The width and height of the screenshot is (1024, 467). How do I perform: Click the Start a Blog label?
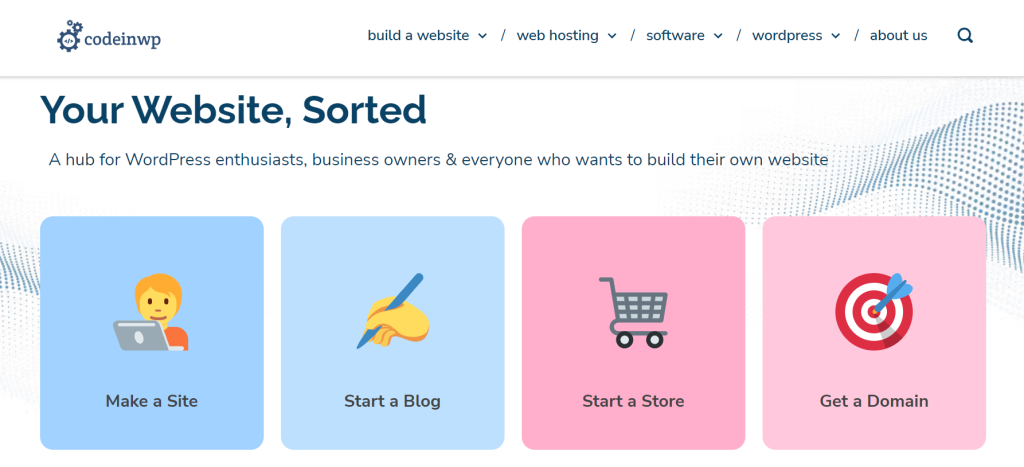tap(392, 400)
